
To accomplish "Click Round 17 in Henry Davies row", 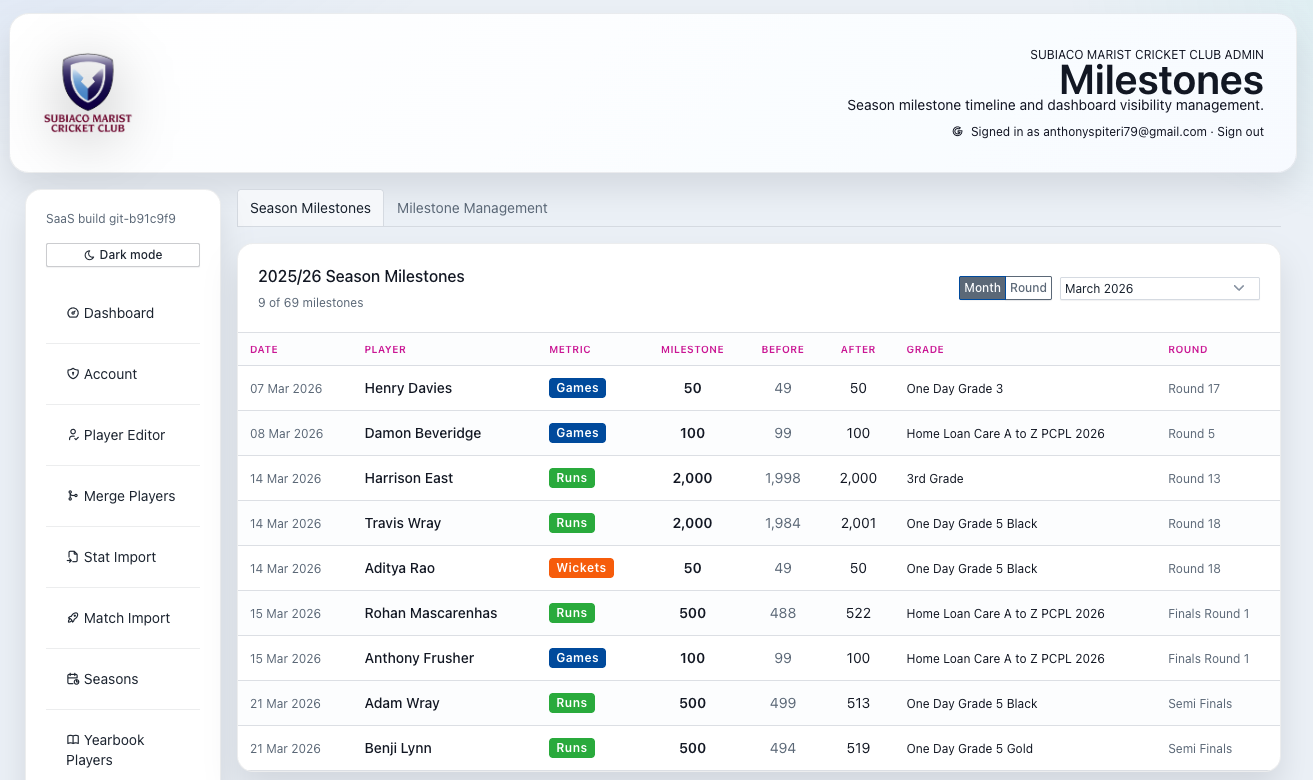I will coord(1194,388).
